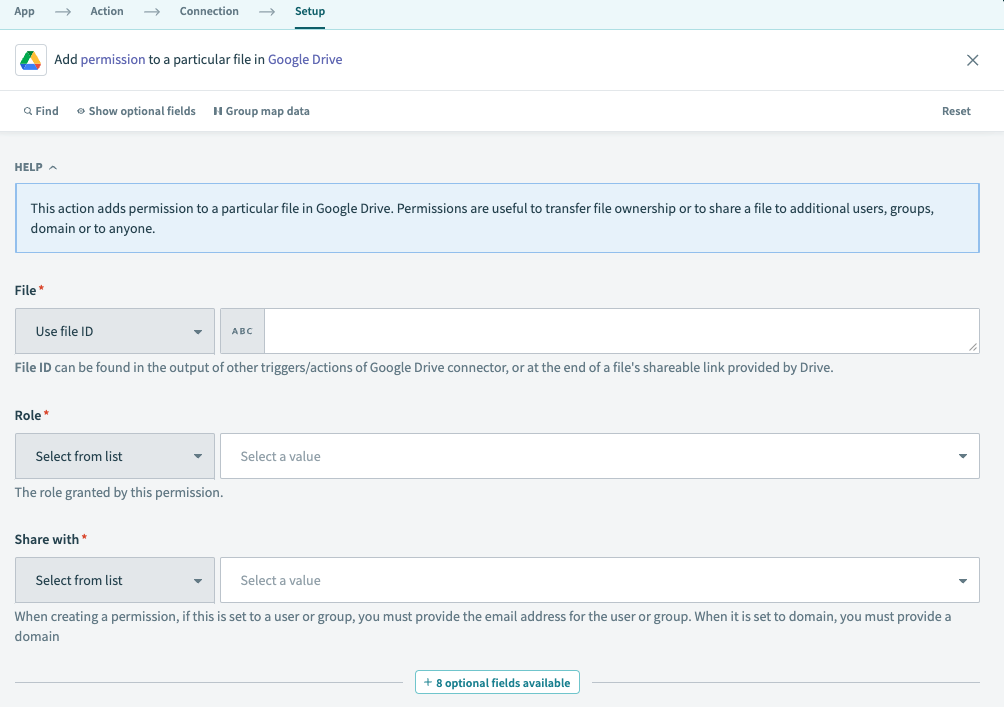Collapse the HELP section chevron

[x=54, y=167]
